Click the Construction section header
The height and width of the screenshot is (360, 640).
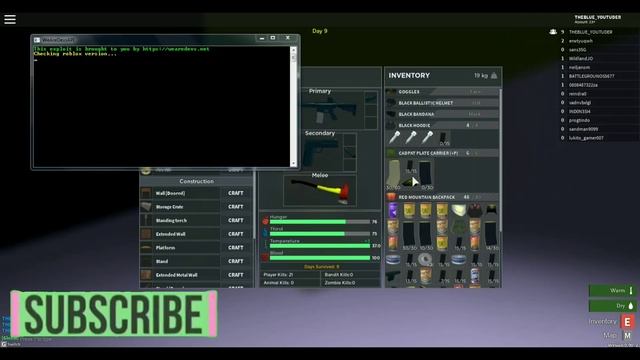tap(196, 181)
